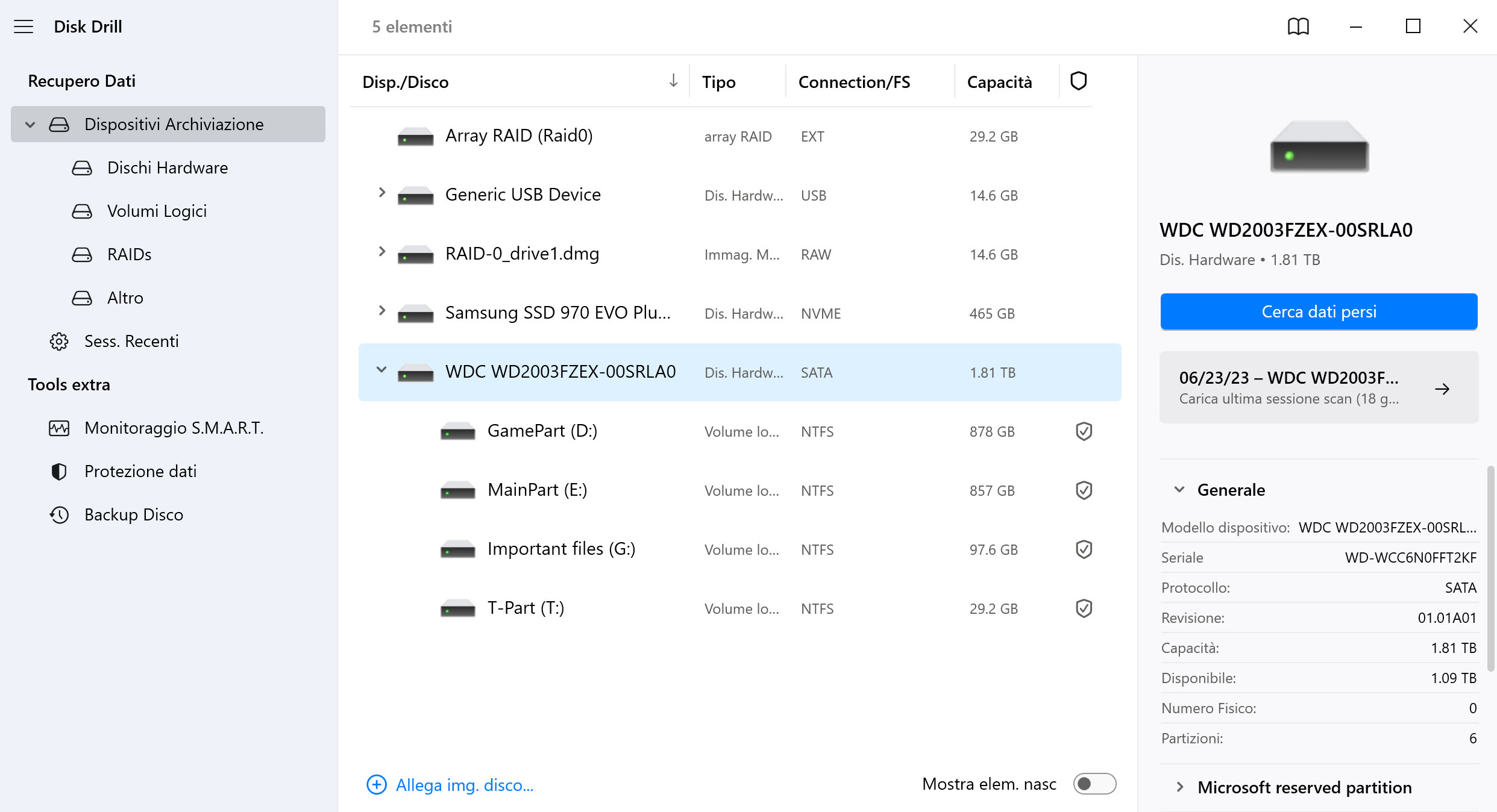Select MainPart (E:) volume
The height and width of the screenshot is (812, 1497).
[740, 490]
